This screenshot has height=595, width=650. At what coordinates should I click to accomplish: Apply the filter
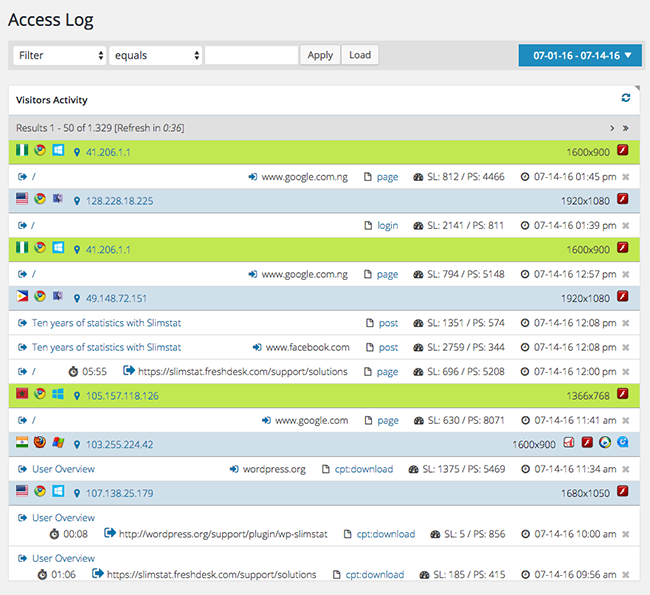320,55
